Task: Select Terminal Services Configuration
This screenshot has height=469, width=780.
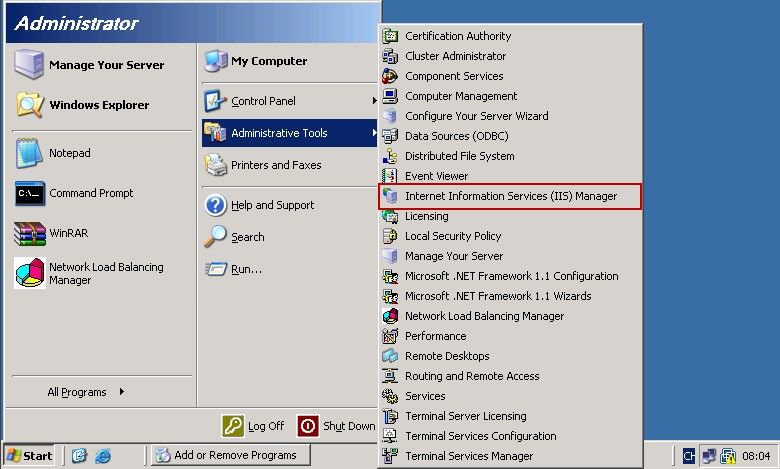Action: click(x=510, y=436)
